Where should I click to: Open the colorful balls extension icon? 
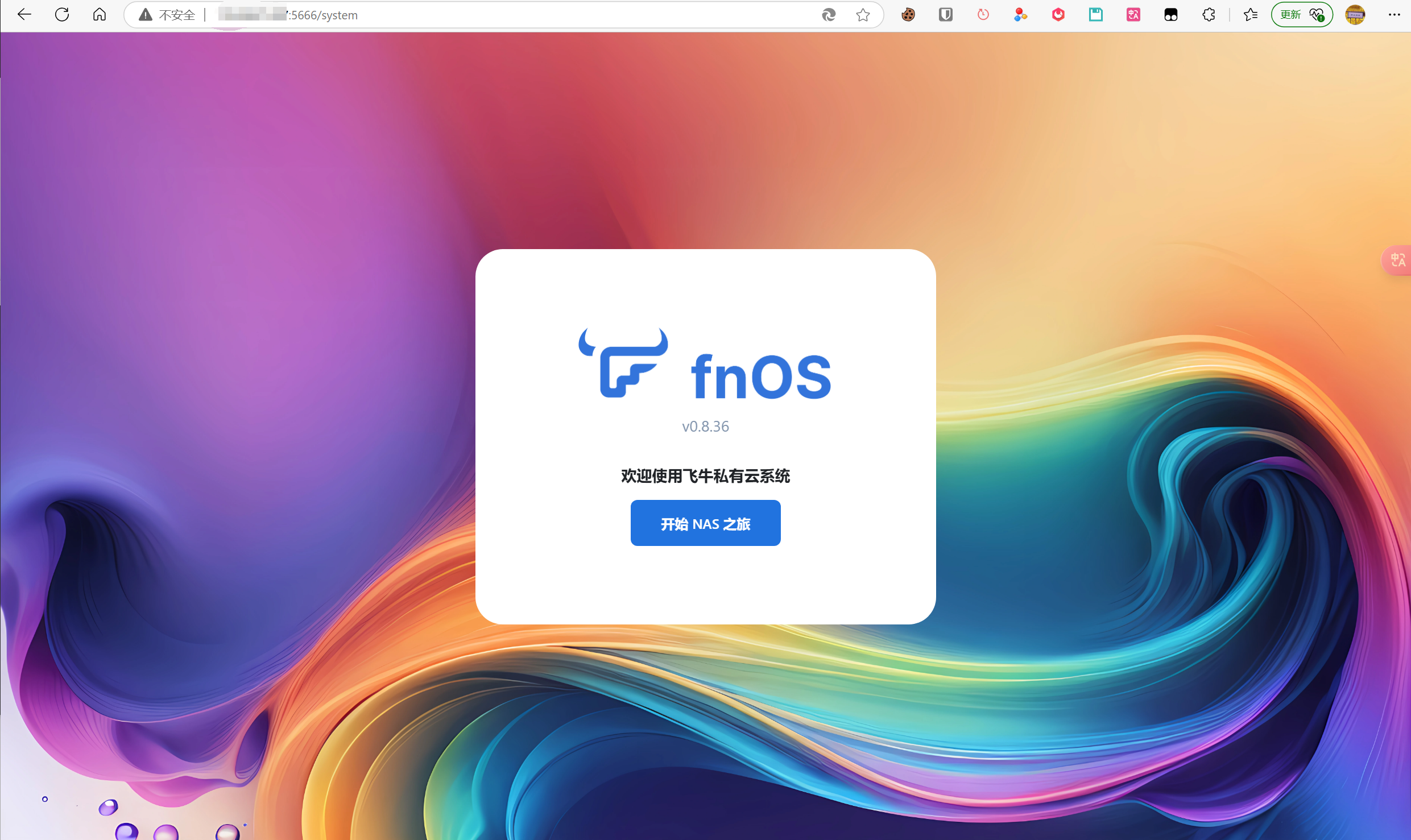[x=1021, y=15]
